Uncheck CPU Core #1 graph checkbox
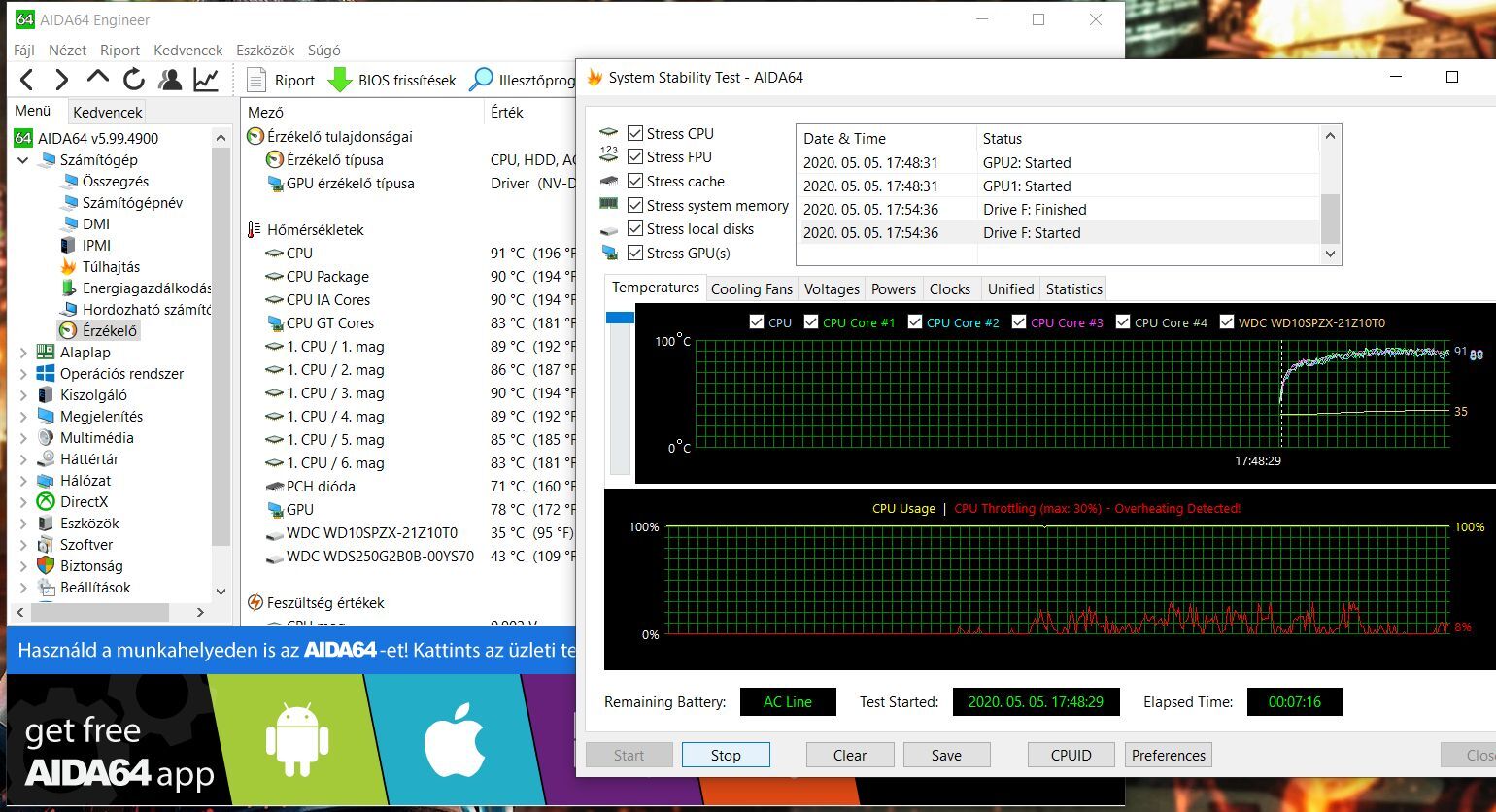The width and height of the screenshot is (1496, 812). (x=811, y=321)
